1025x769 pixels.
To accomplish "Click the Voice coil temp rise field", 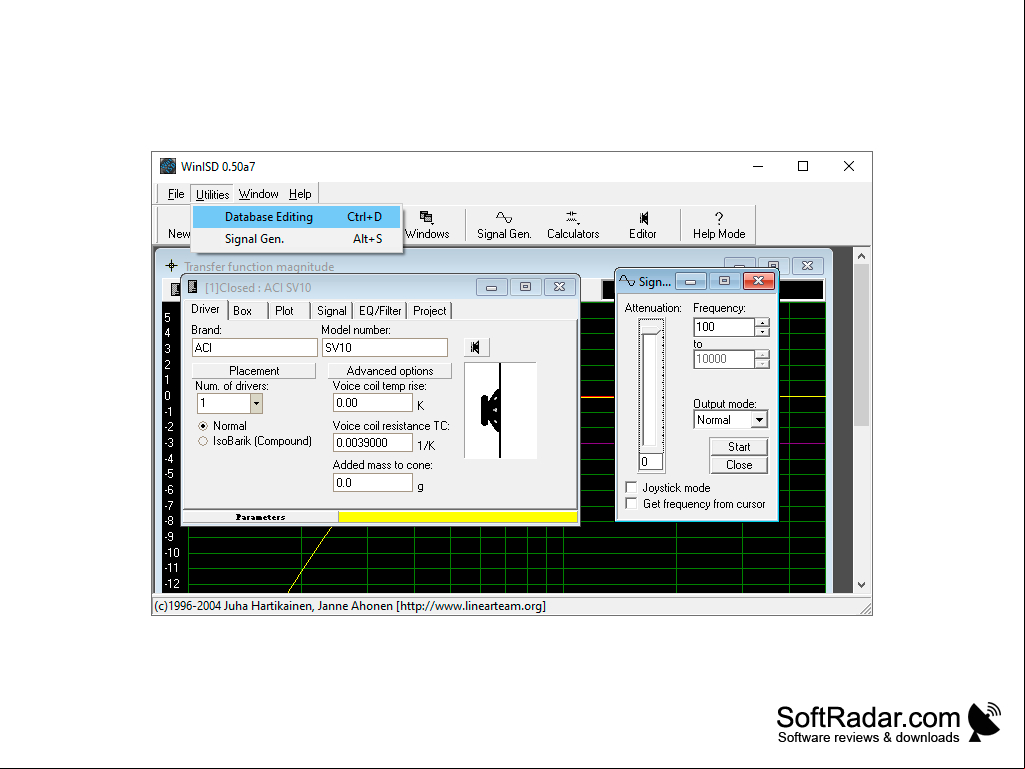I will coord(373,403).
